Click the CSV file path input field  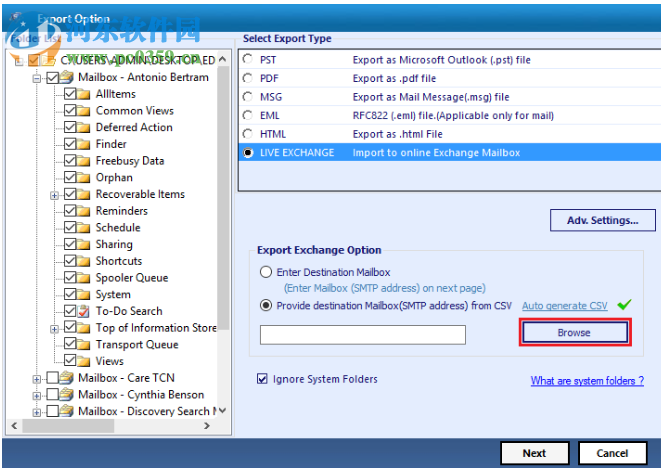[363, 335]
